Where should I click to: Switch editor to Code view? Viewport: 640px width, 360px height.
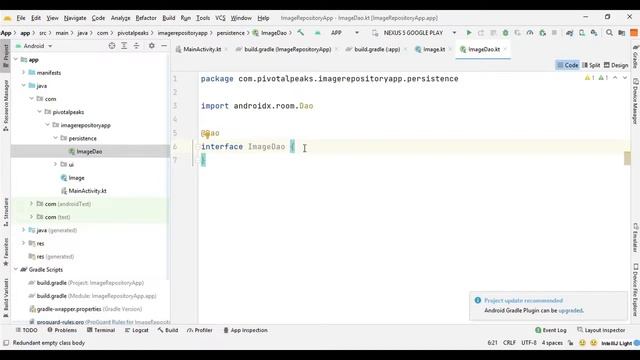coord(568,65)
